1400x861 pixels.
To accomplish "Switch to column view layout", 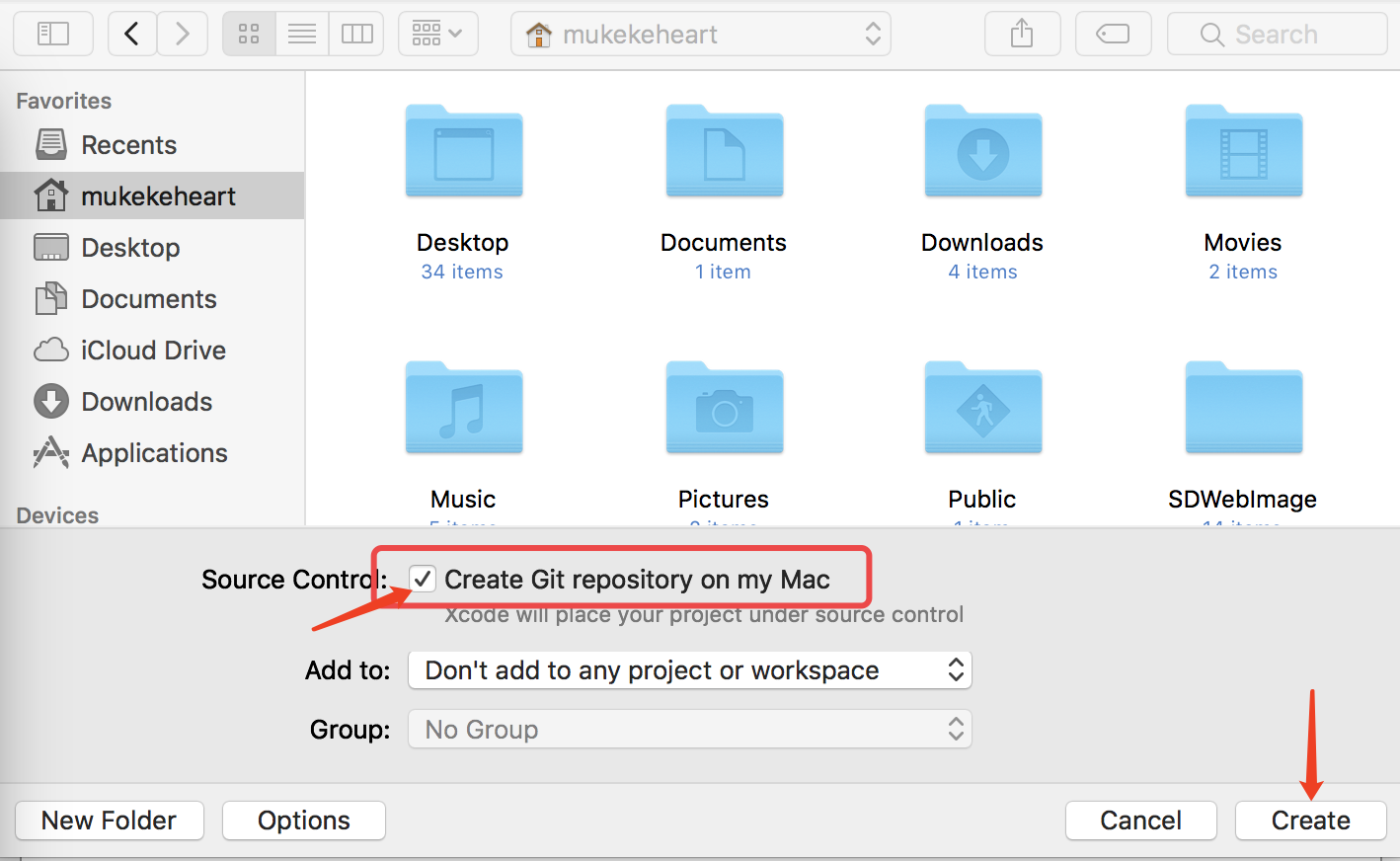I will pyautogui.click(x=356, y=35).
